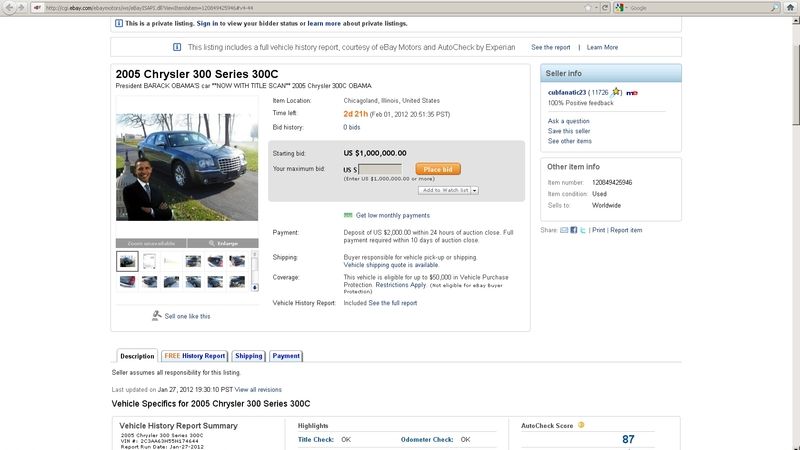Open Learn More about AutoCheck report
Screen dimensions: 800x450
602,47
